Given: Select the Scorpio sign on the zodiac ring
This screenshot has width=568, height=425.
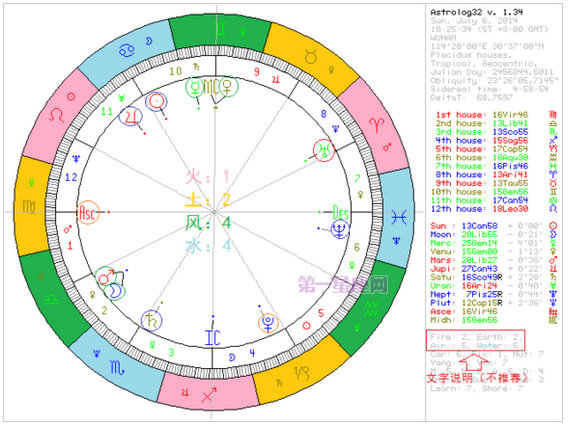Looking at the screenshot, I should coord(117,367).
